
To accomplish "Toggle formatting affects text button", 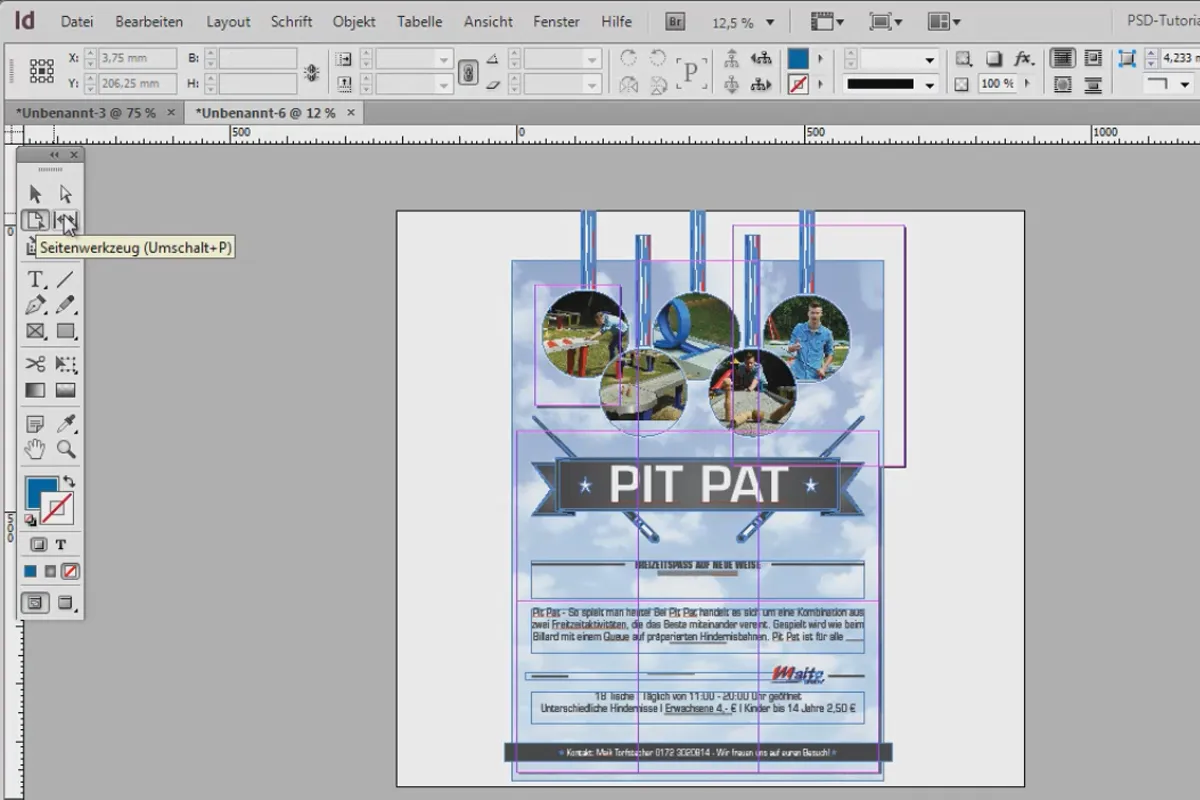I will 61,545.
